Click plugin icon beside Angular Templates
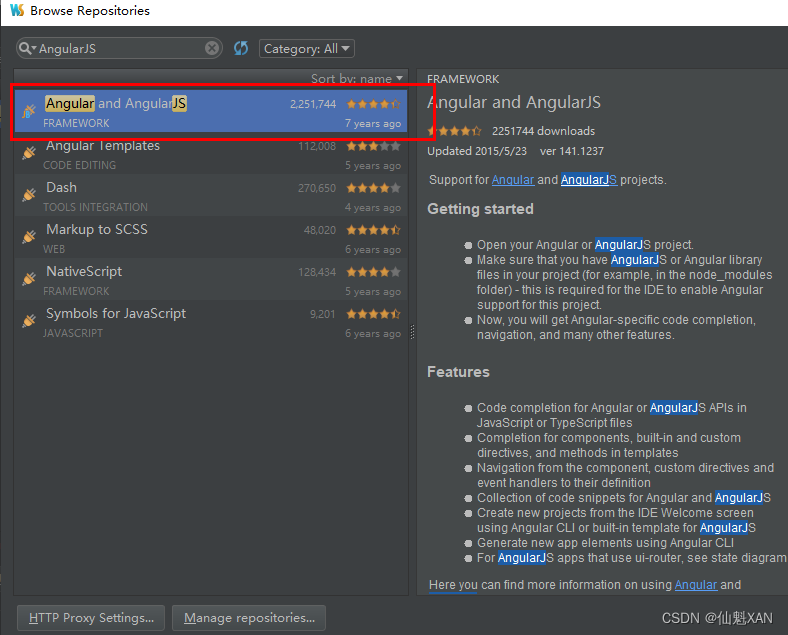Screen dimensions: 788x635 pyautogui.click(x=29, y=153)
